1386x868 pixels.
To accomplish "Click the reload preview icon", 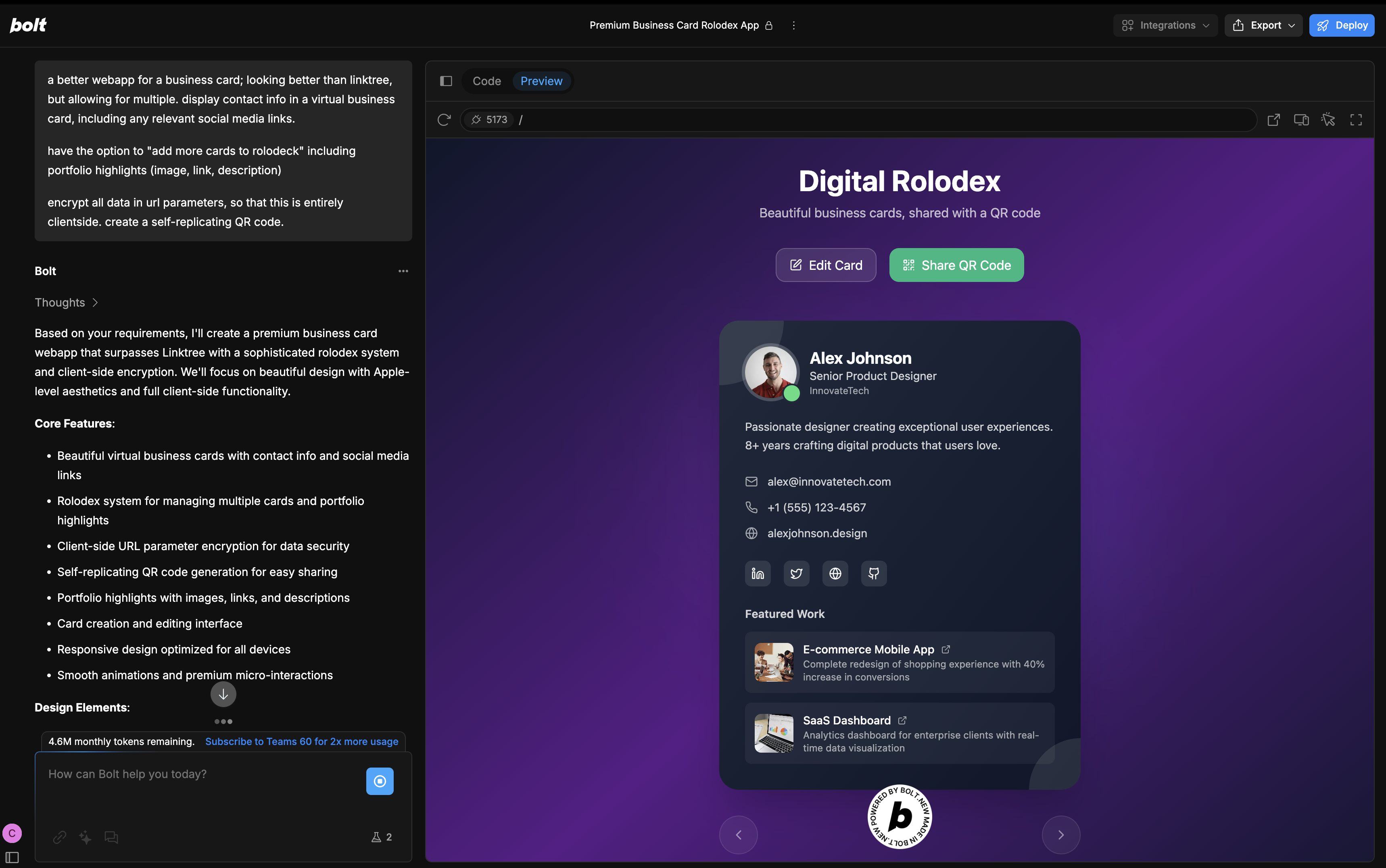I will (444, 119).
